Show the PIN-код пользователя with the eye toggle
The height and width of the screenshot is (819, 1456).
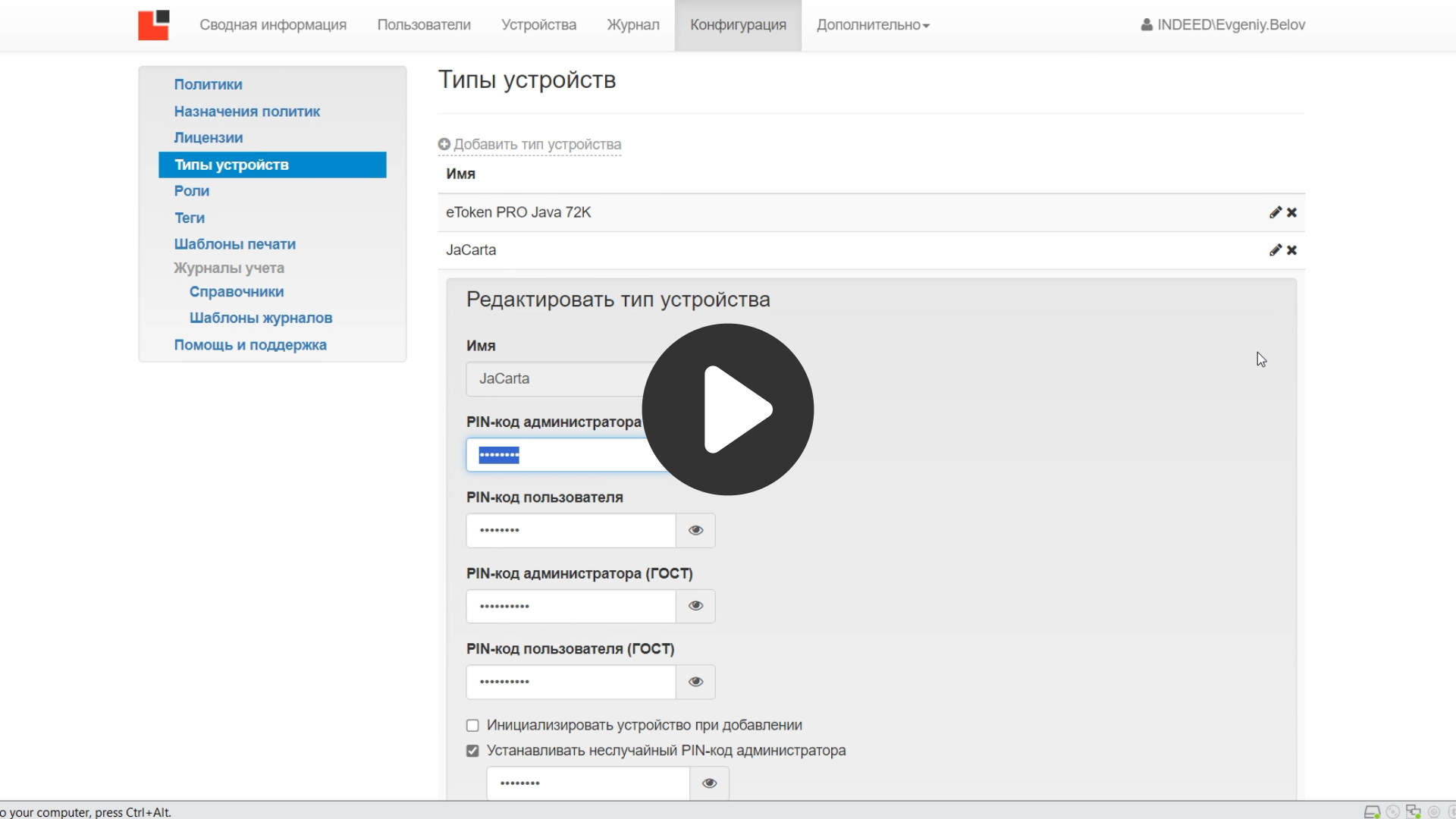pos(695,530)
